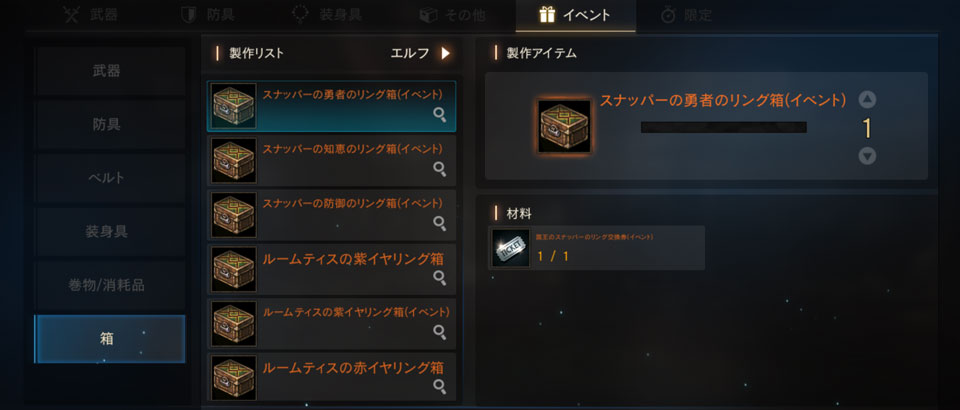Expand the エルフ class selector arrow
The width and height of the screenshot is (960, 410).
[446, 53]
